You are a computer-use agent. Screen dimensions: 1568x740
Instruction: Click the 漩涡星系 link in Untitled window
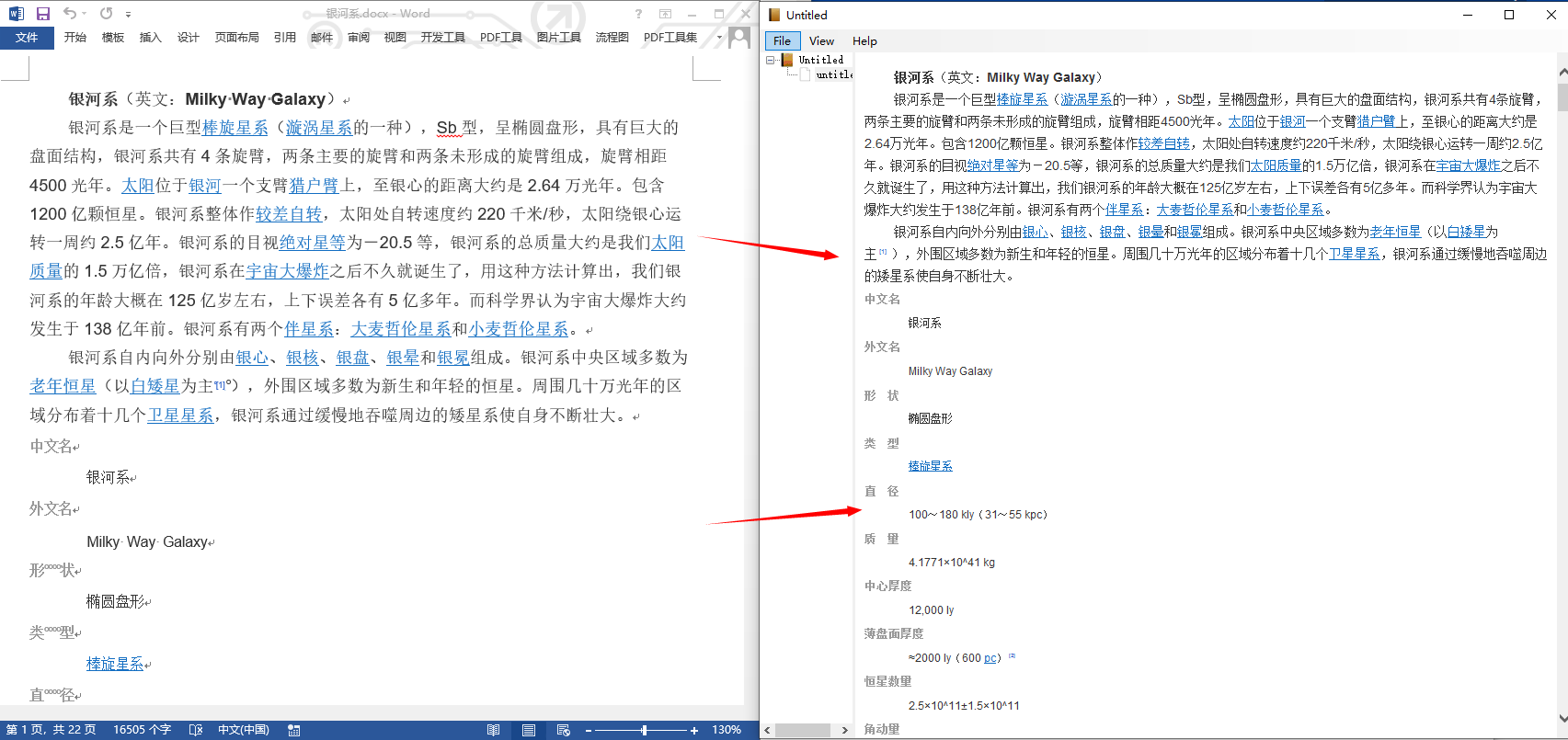click(x=1086, y=99)
